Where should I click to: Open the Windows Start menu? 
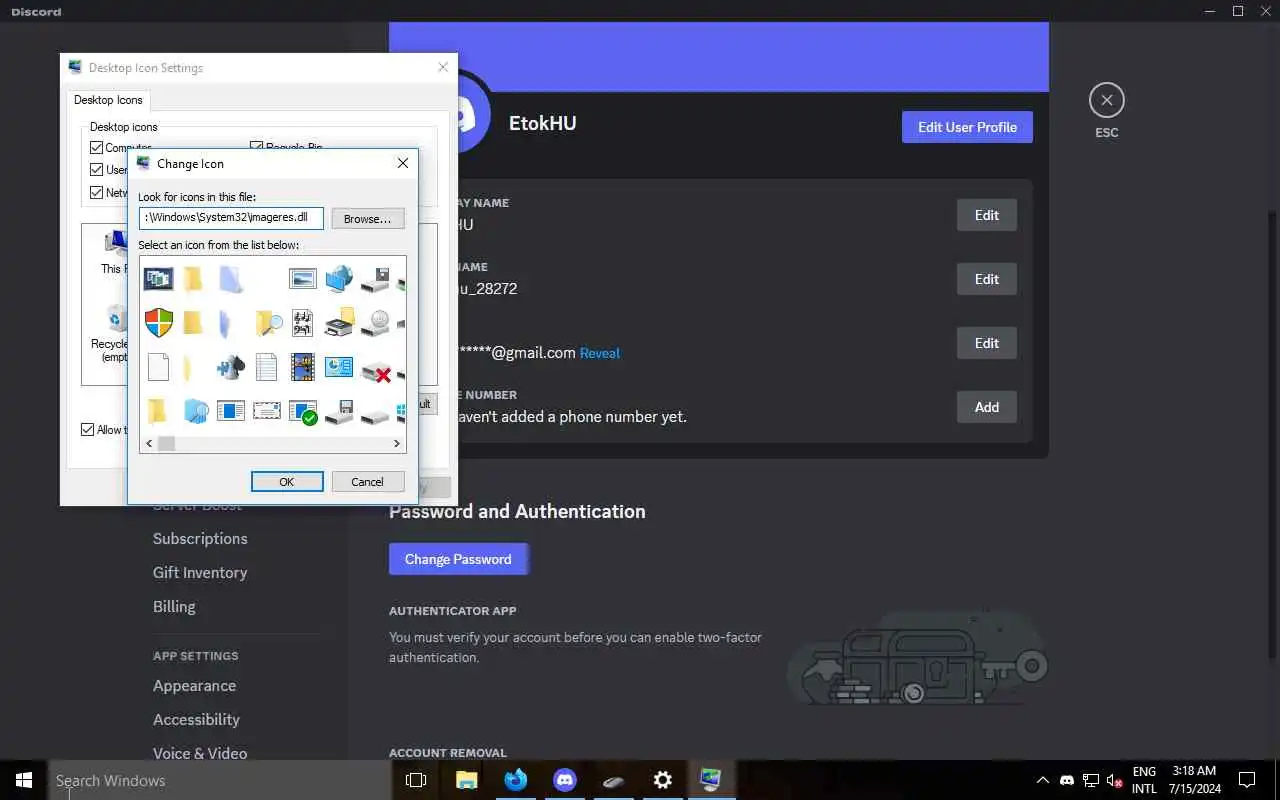pyautogui.click(x=24, y=780)
